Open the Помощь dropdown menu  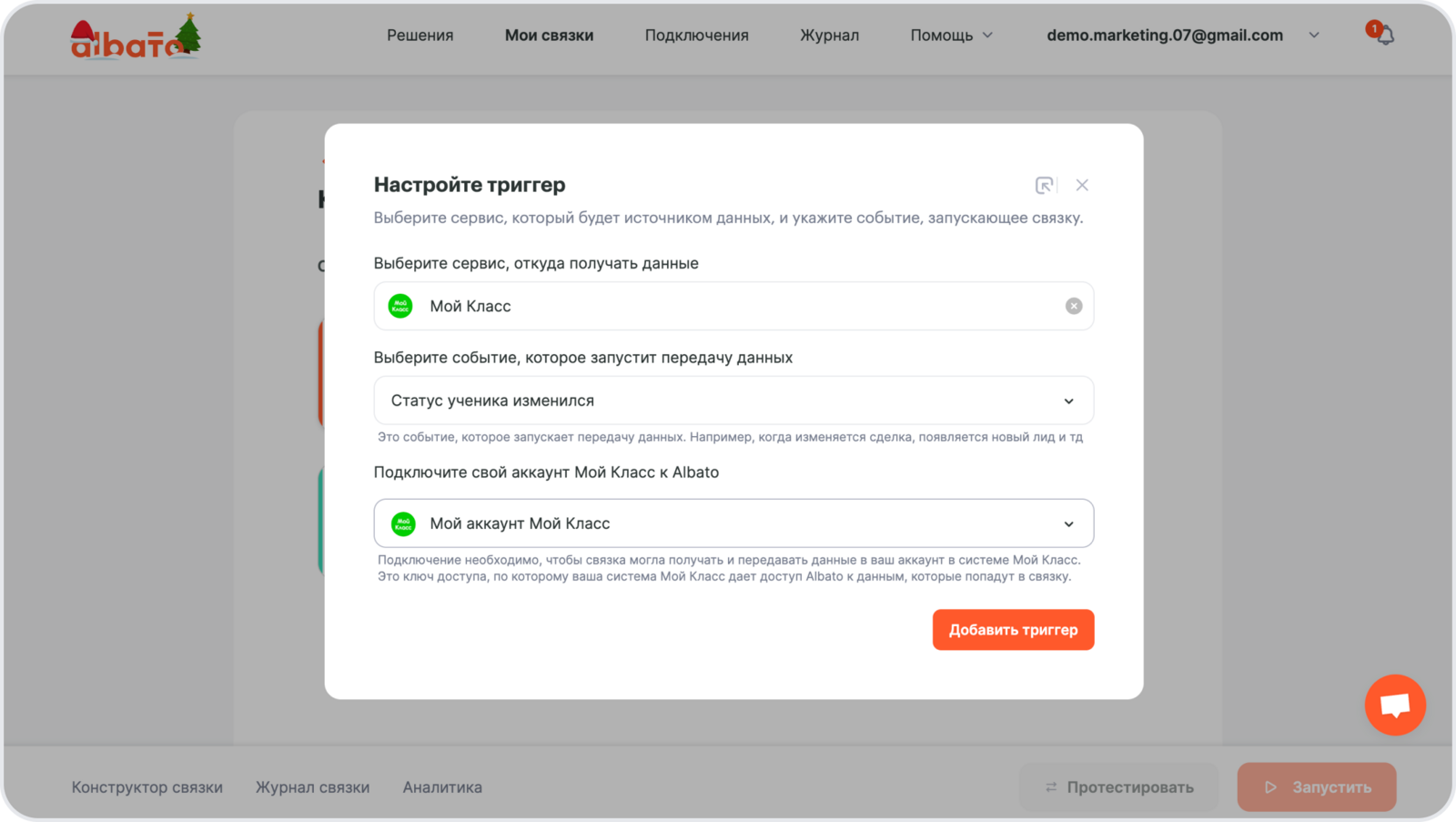pyautogui.click(x=951, y=36)
